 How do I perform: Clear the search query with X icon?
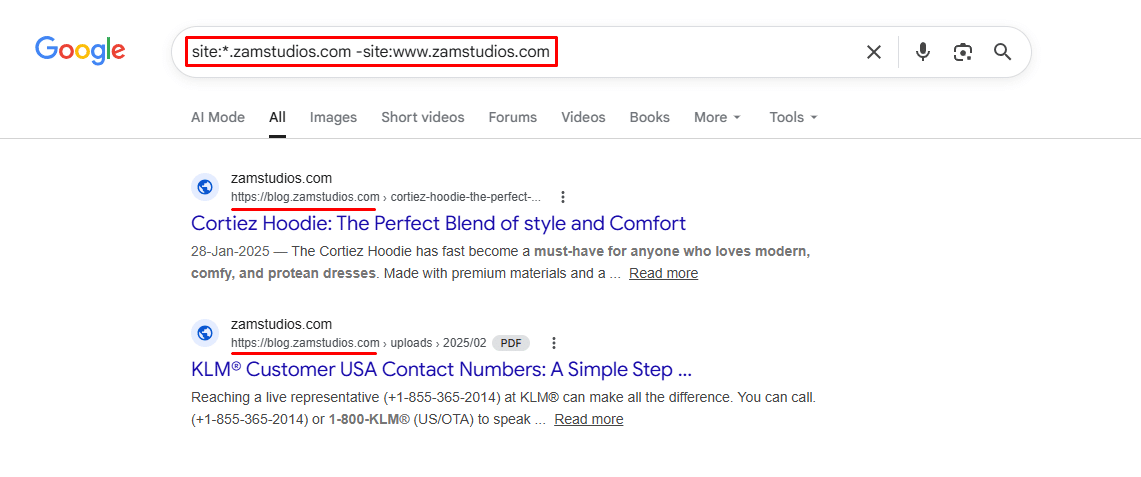pos(874,52)
